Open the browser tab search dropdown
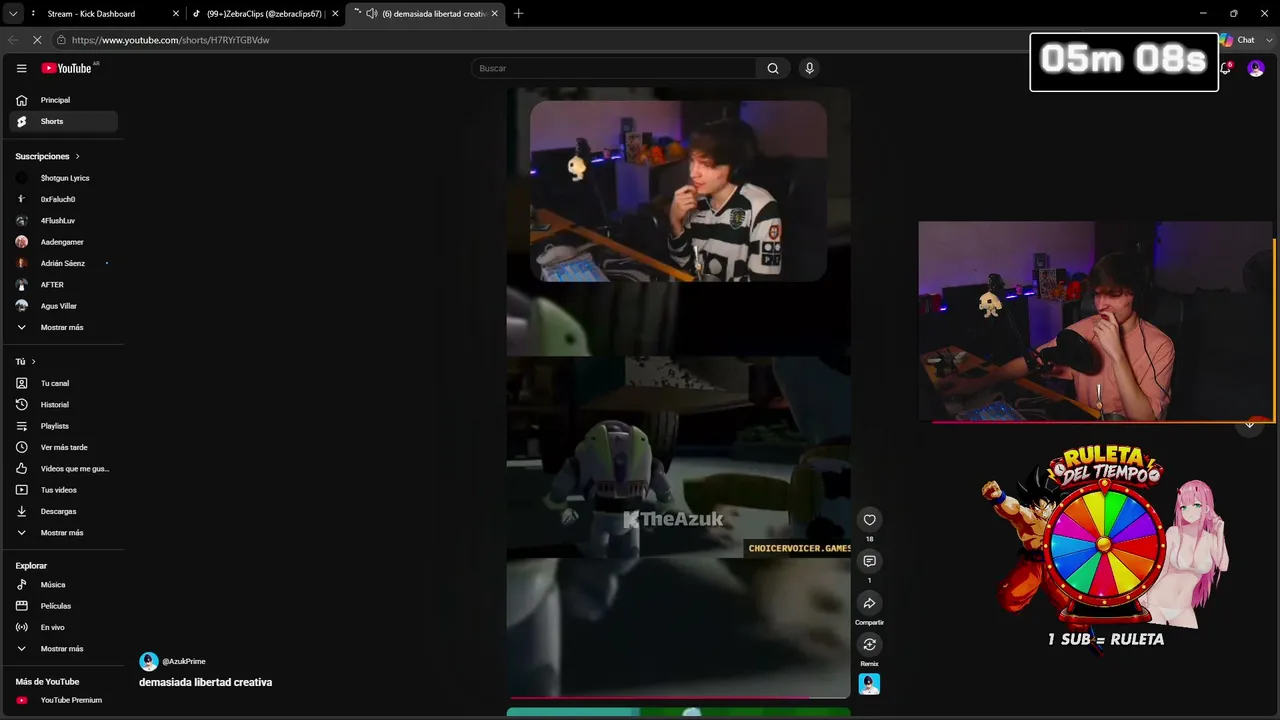The image size is (1280, 720). (x=13, y=13)
